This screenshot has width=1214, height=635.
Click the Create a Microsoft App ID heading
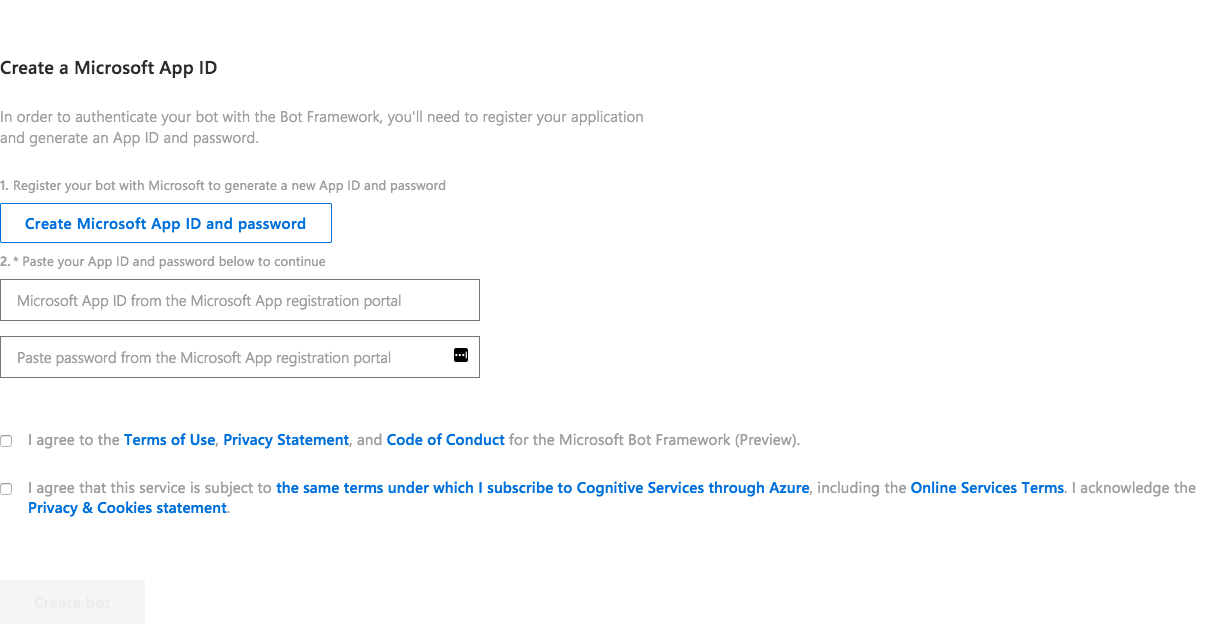click(108, 68)
